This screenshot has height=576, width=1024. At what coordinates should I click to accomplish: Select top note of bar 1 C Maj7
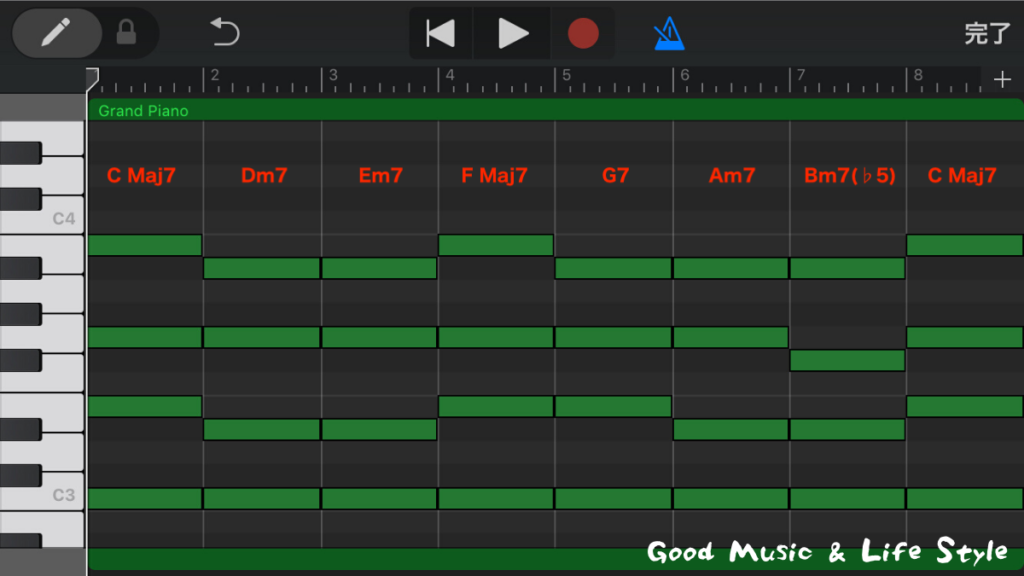145,245
